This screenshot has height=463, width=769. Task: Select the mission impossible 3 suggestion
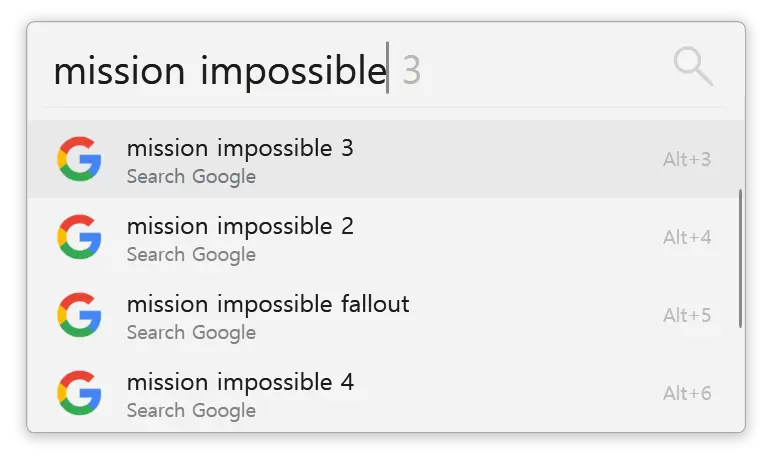click(x=383, y=159)
